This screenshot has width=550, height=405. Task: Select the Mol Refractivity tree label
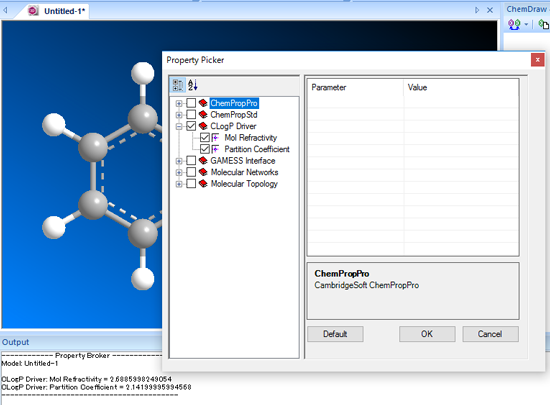click(250, 138)
